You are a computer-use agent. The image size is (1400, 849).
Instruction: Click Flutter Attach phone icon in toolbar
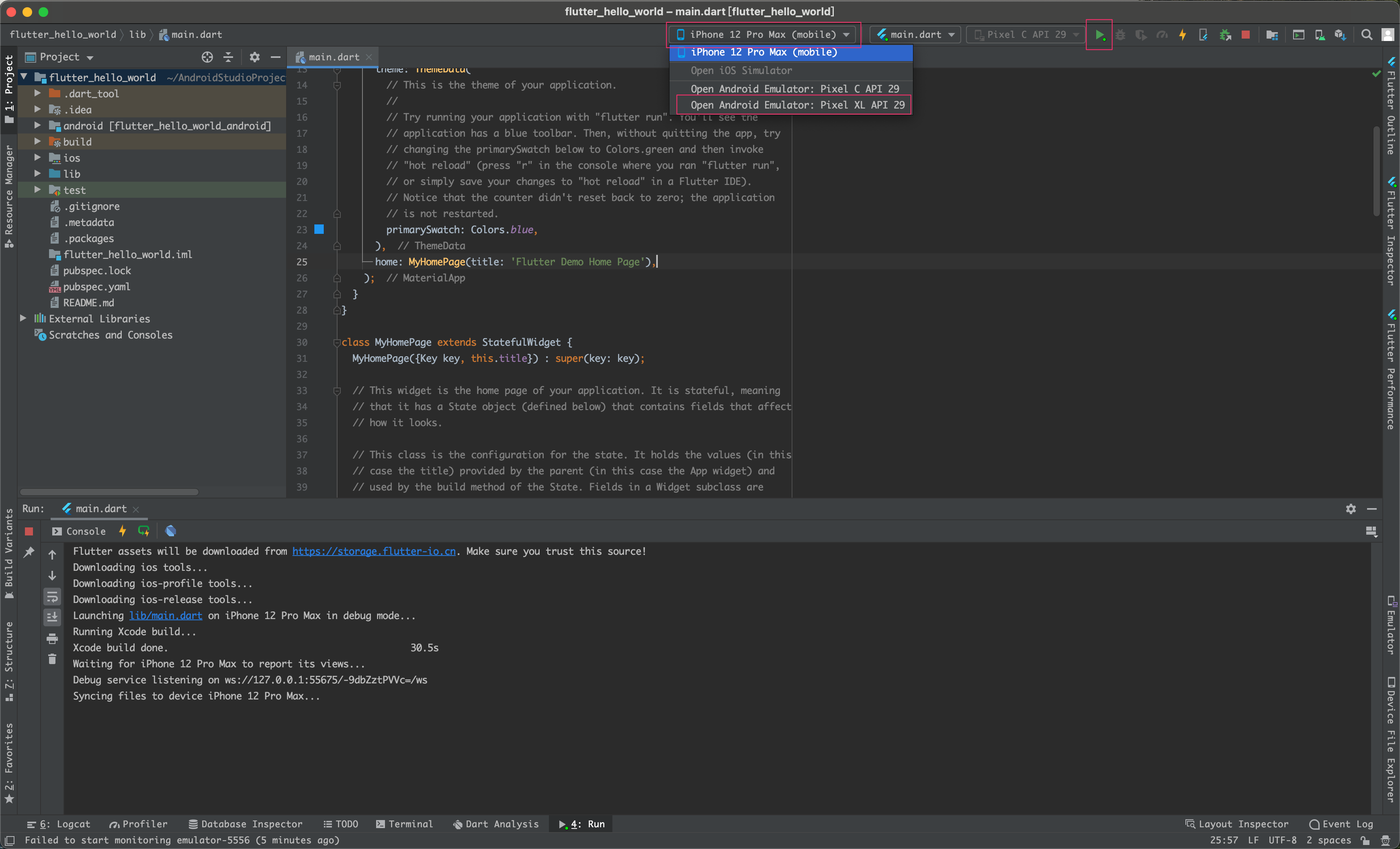click(x=1204, y=35)
